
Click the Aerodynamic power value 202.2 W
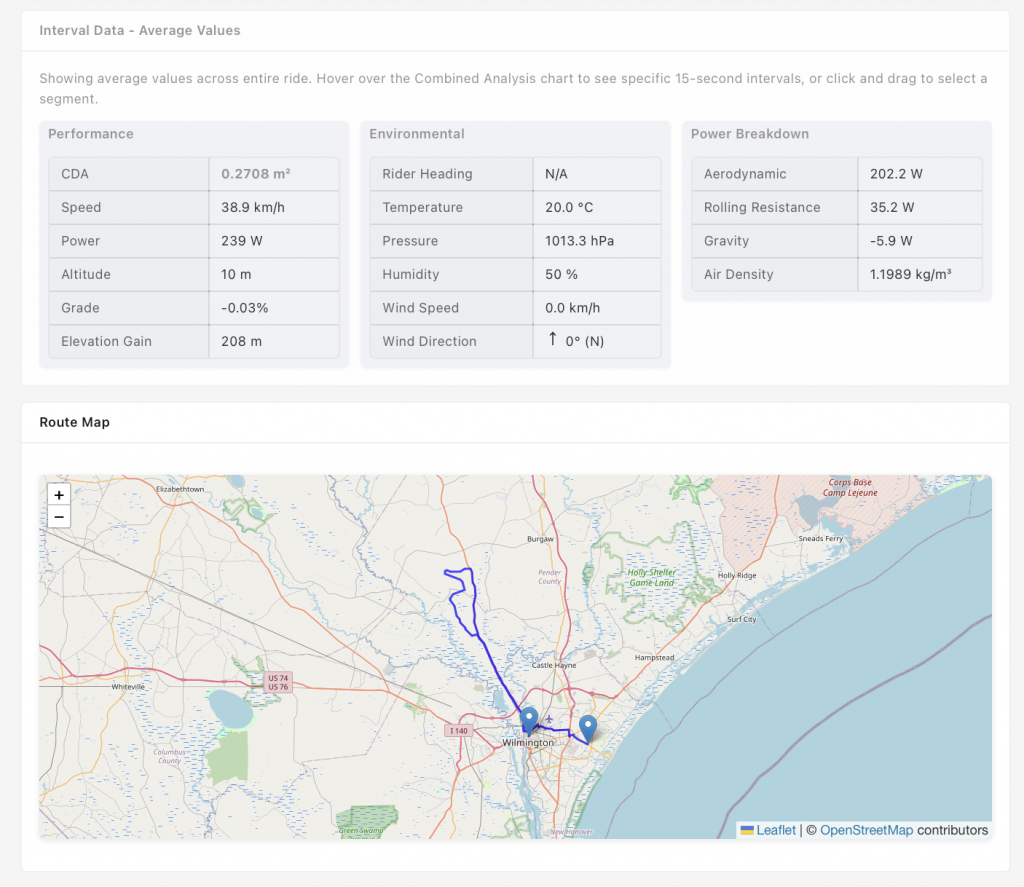coord(896,174)
